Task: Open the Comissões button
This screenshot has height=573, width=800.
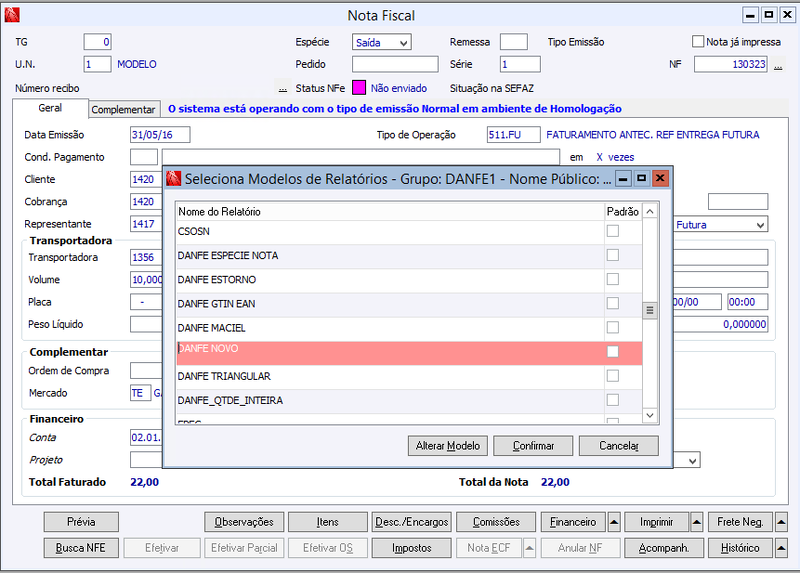Action: click(496, 522)
